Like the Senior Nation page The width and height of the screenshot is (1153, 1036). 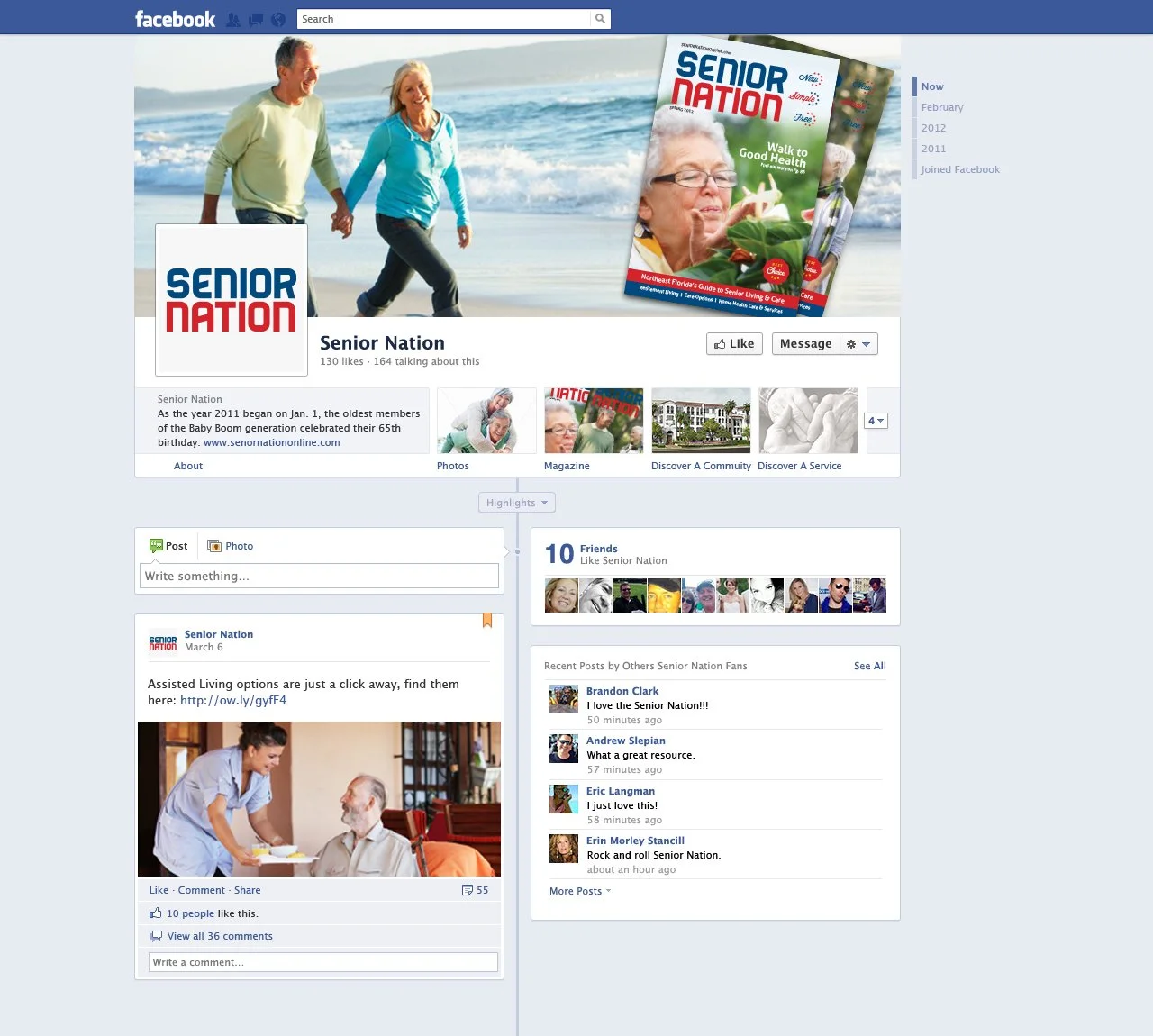[734, 343]
